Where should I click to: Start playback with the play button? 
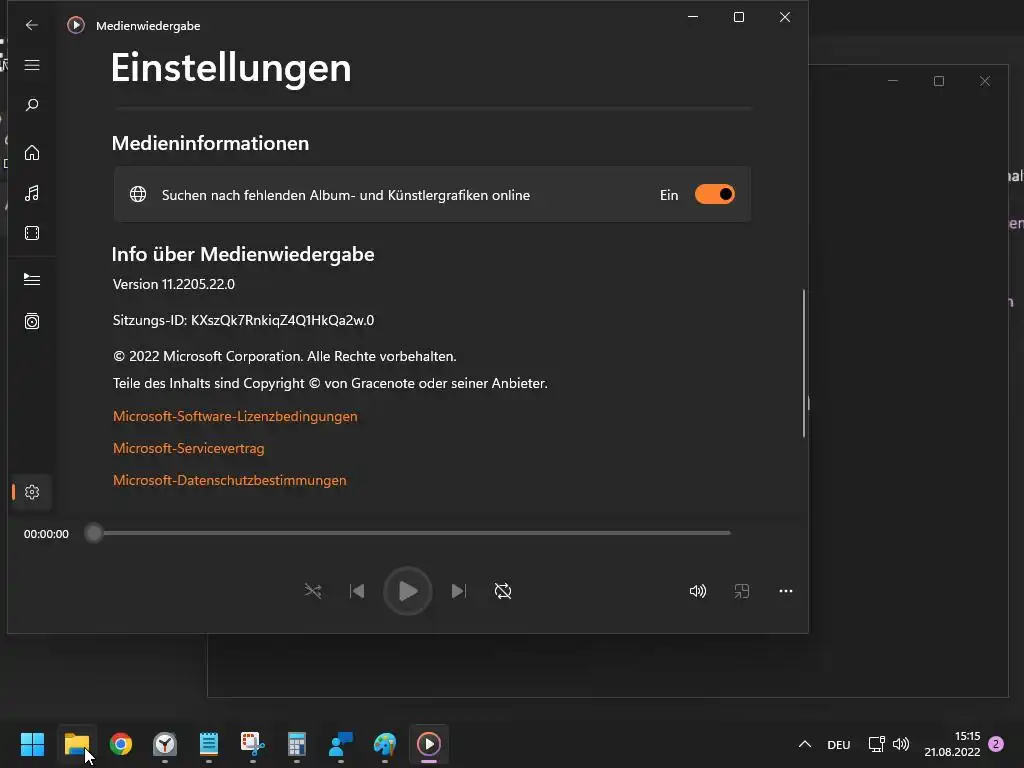(x=408, y=591)
